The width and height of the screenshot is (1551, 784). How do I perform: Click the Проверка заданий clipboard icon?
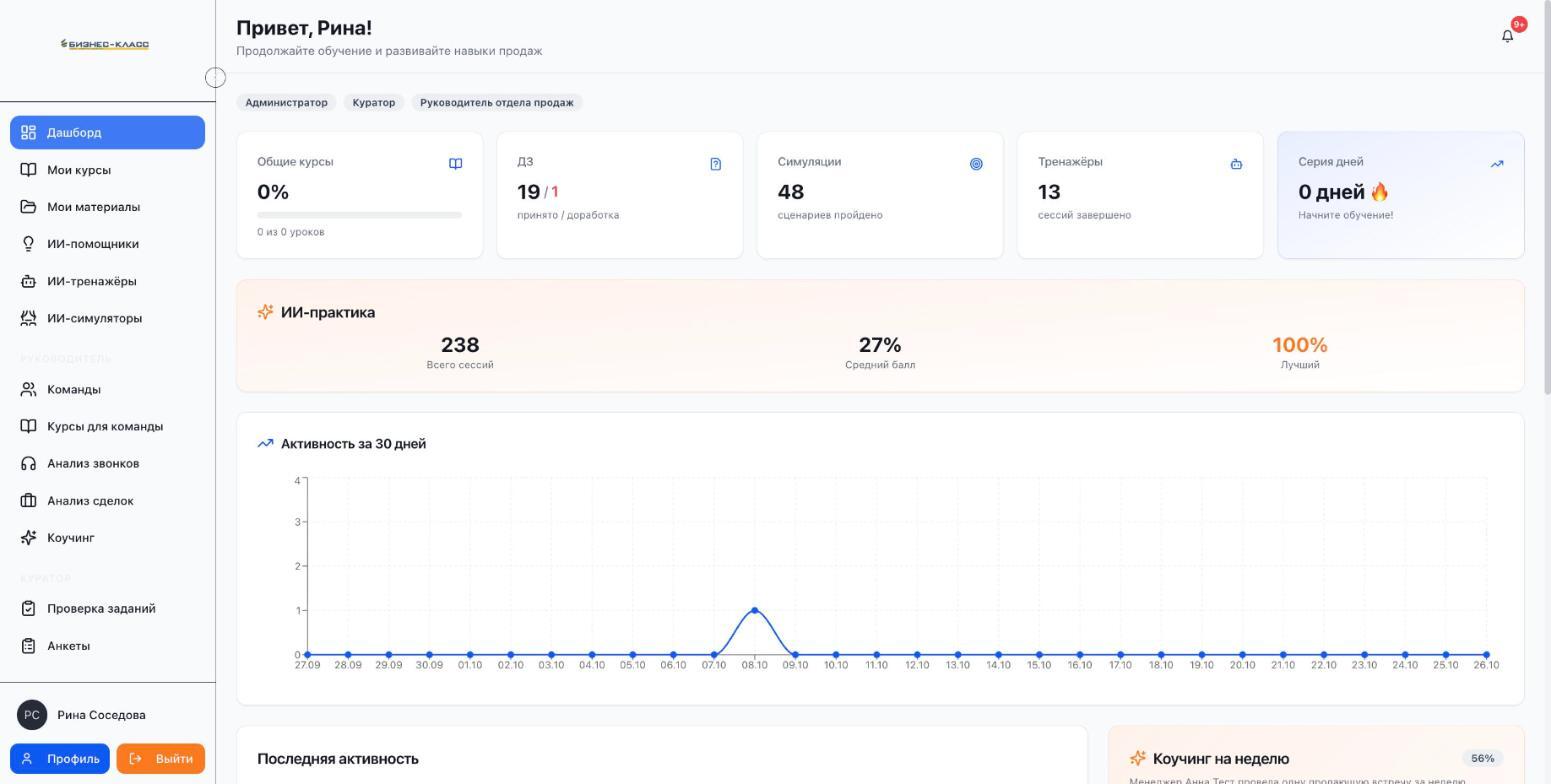click(28, 608)
